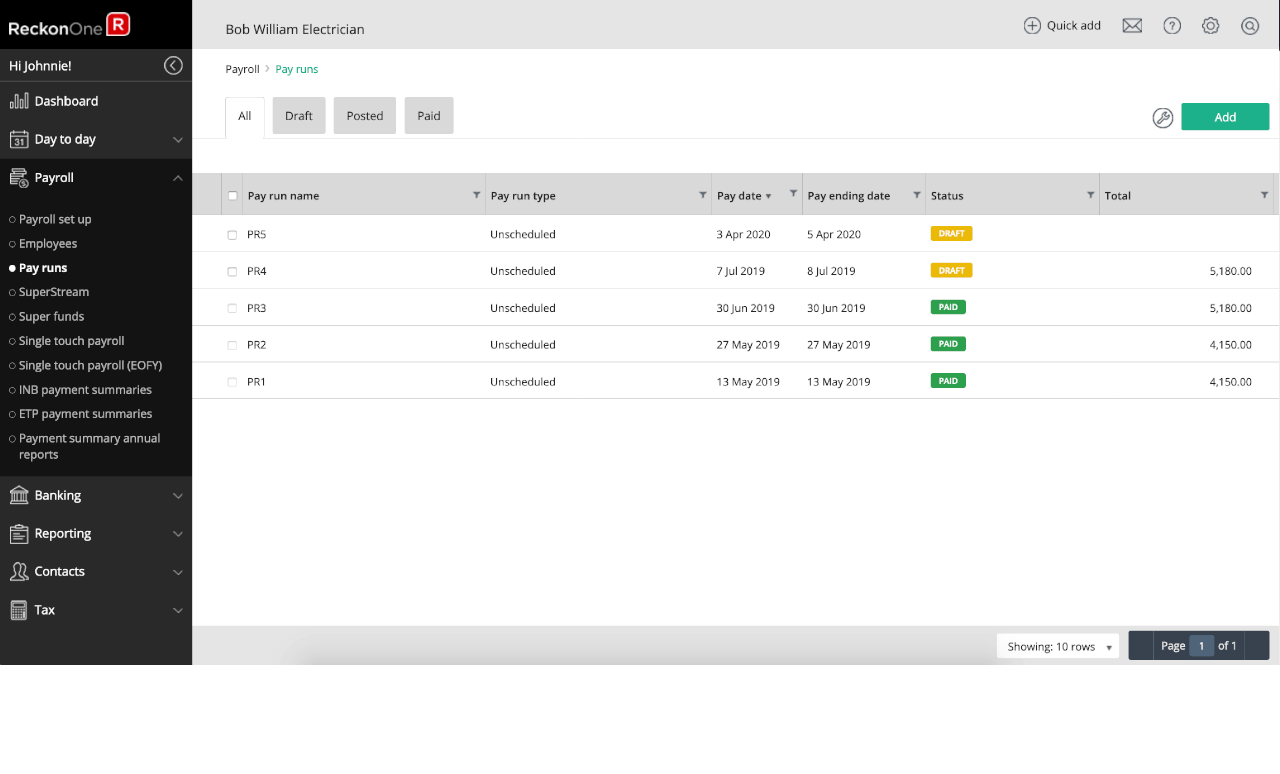Screen dimensions: 1280x774
Task: Switch to the Draft tab
Action: click(299, 116)
